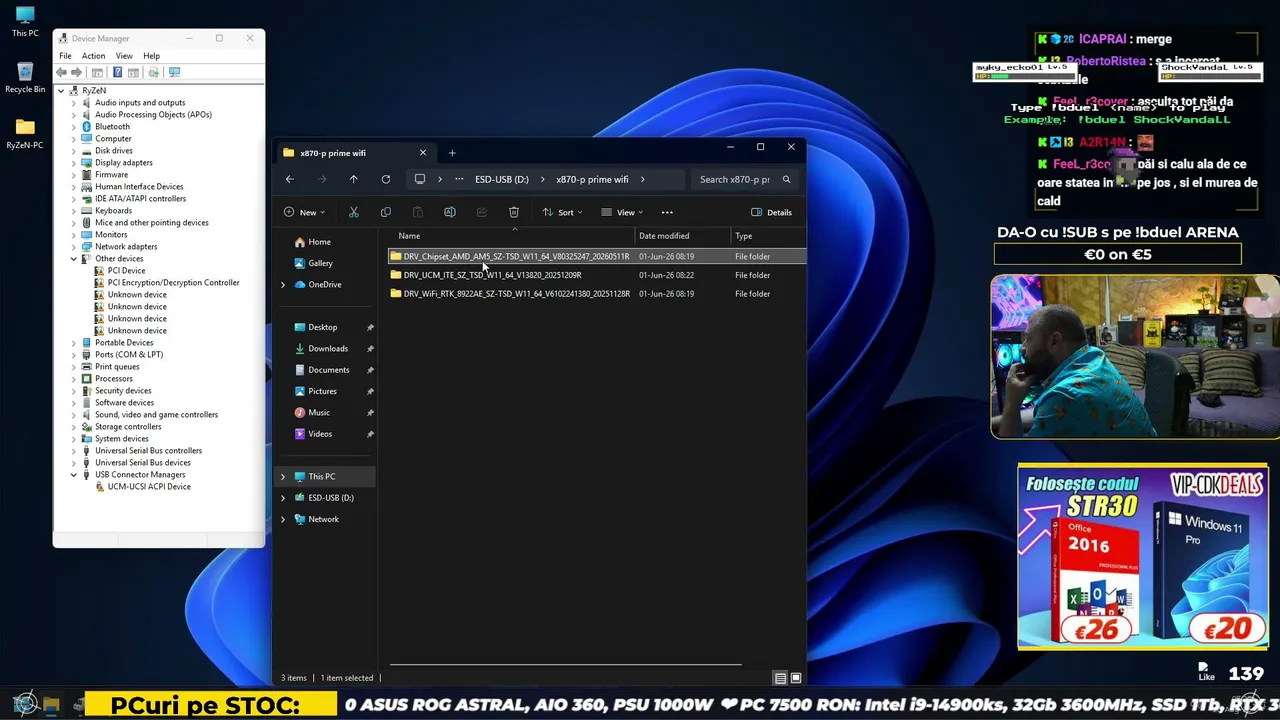Click the Explorer search box
1280x720 pixels.
click(x=746, y=180)
